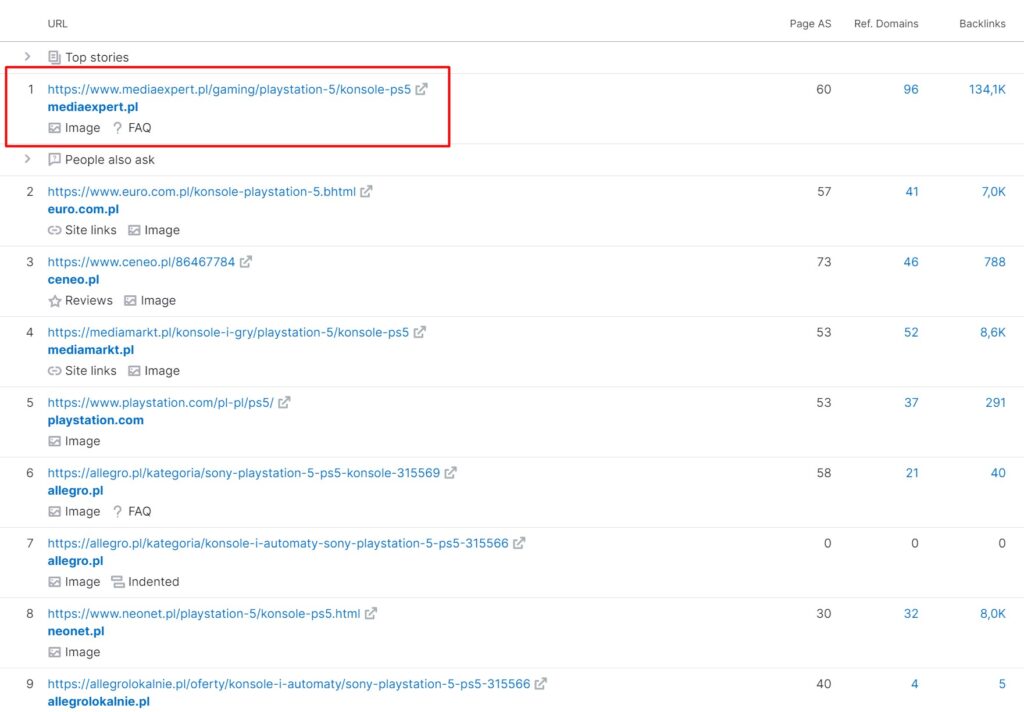Open the euro.com.pl konsole-playstation-5 URL
The width and height of the screenshot is (1024, 712).
tap(202, 192)
